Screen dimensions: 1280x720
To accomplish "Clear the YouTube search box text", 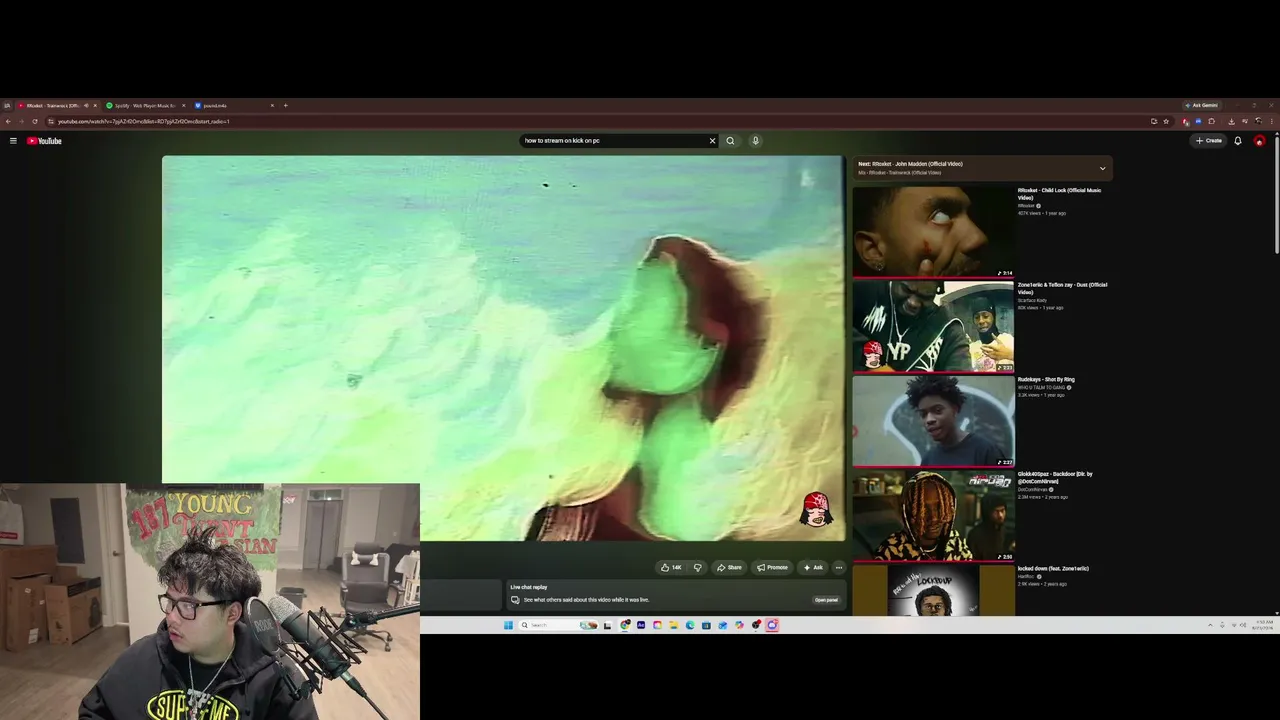I will point(712,141).
